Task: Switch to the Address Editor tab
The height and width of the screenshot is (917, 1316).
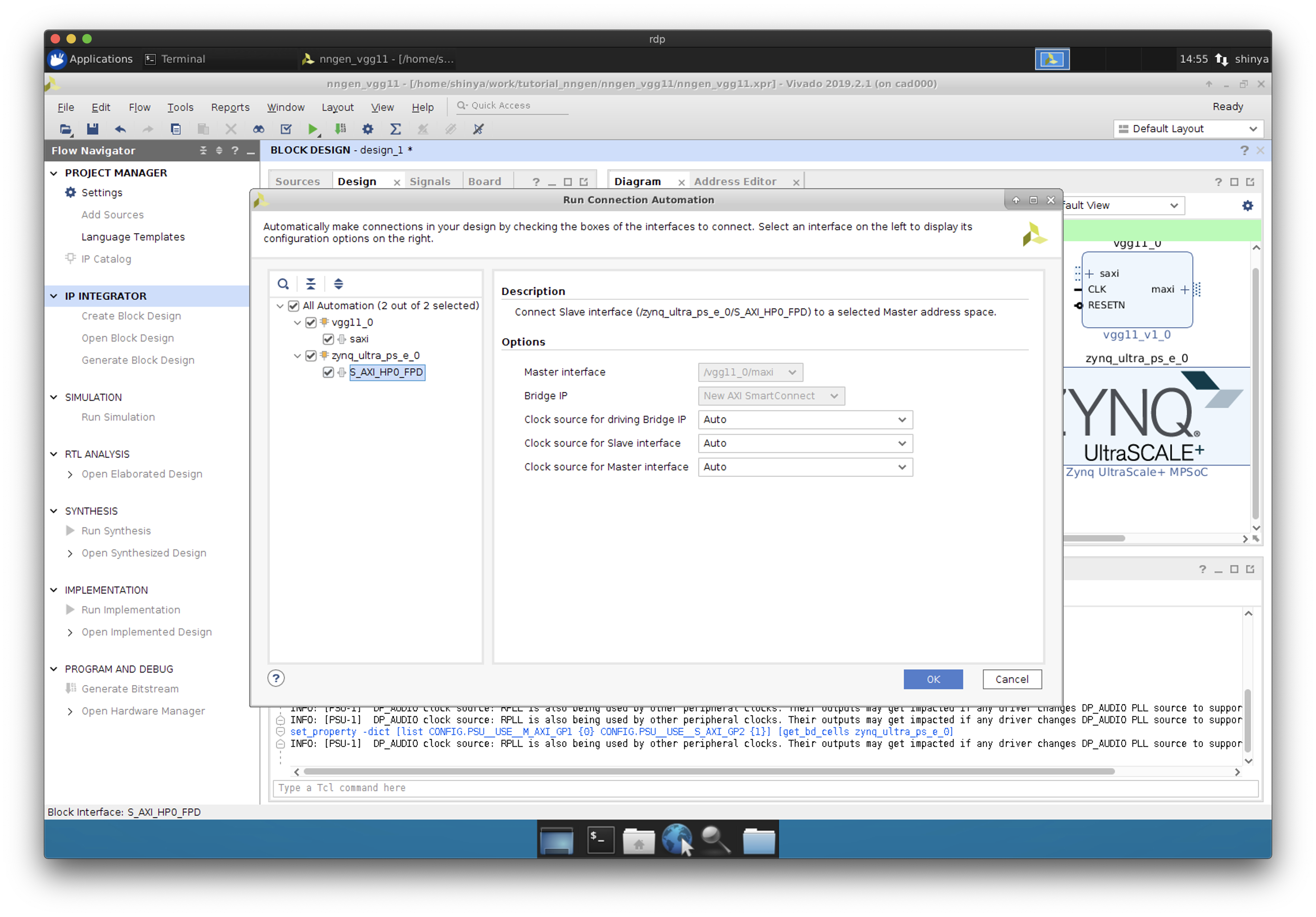Action: [x=735, y=181]
